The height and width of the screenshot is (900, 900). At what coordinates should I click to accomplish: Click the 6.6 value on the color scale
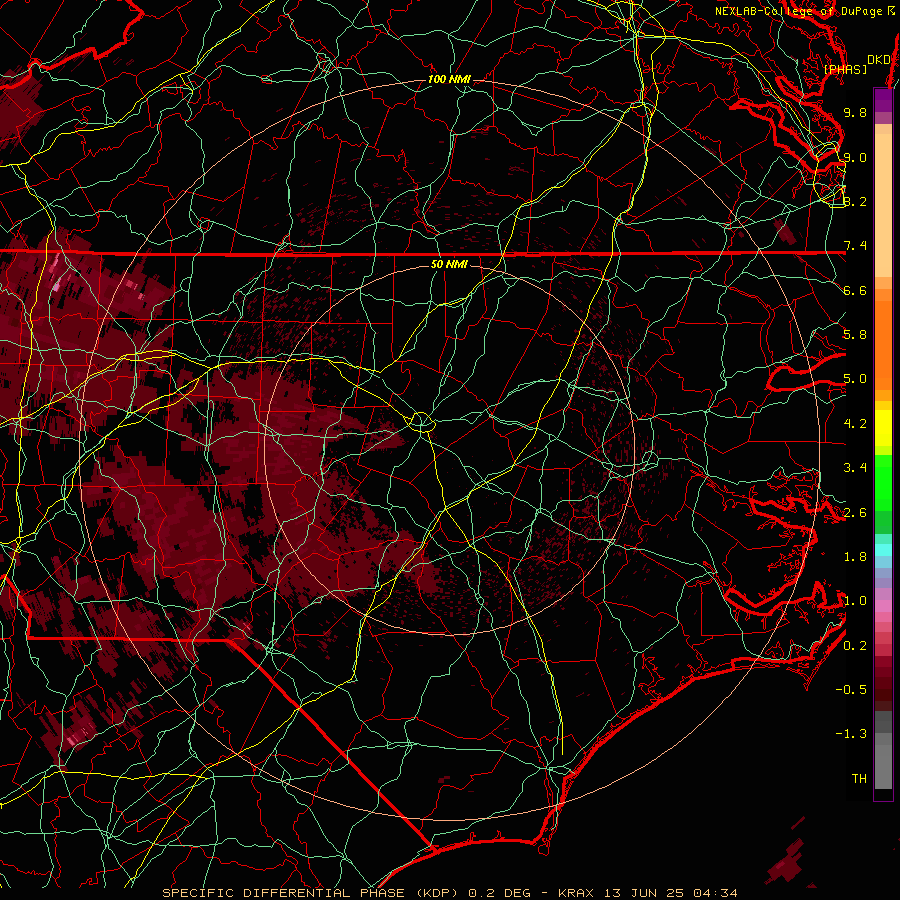click(855, 290)
